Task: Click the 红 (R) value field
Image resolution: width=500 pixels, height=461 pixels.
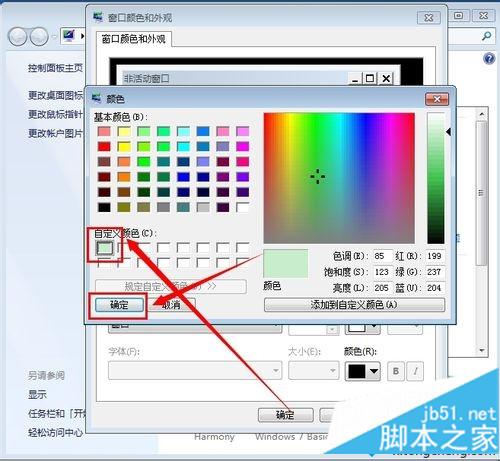Action: (x=435, y=256)
